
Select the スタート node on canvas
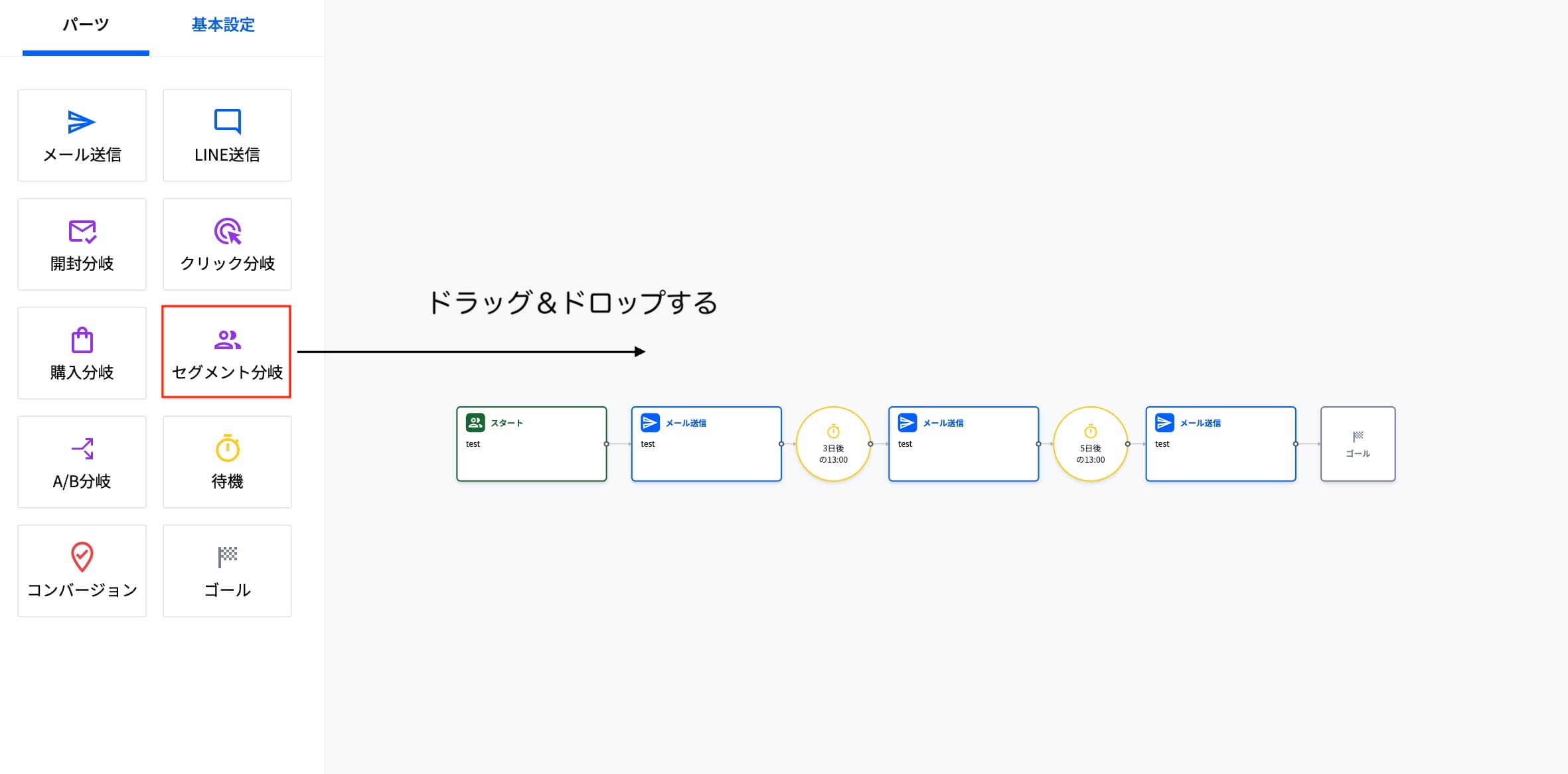tap(532, 444)
